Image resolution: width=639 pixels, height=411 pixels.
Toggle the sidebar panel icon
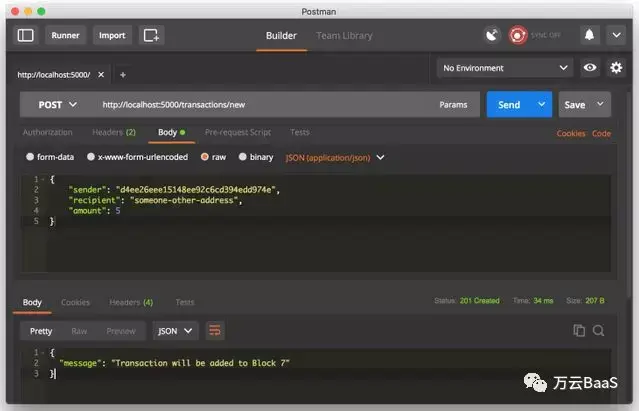pos(26,35)
